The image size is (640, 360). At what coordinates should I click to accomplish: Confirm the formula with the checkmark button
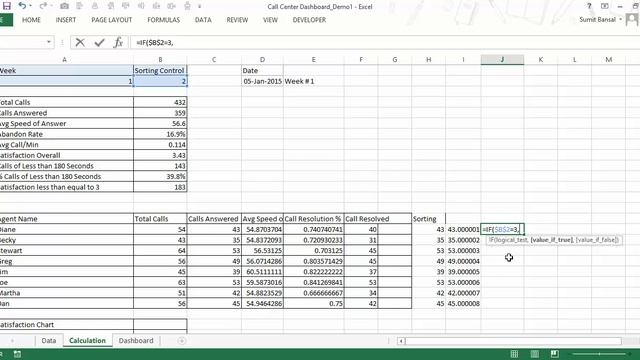[x=99, y=42]
